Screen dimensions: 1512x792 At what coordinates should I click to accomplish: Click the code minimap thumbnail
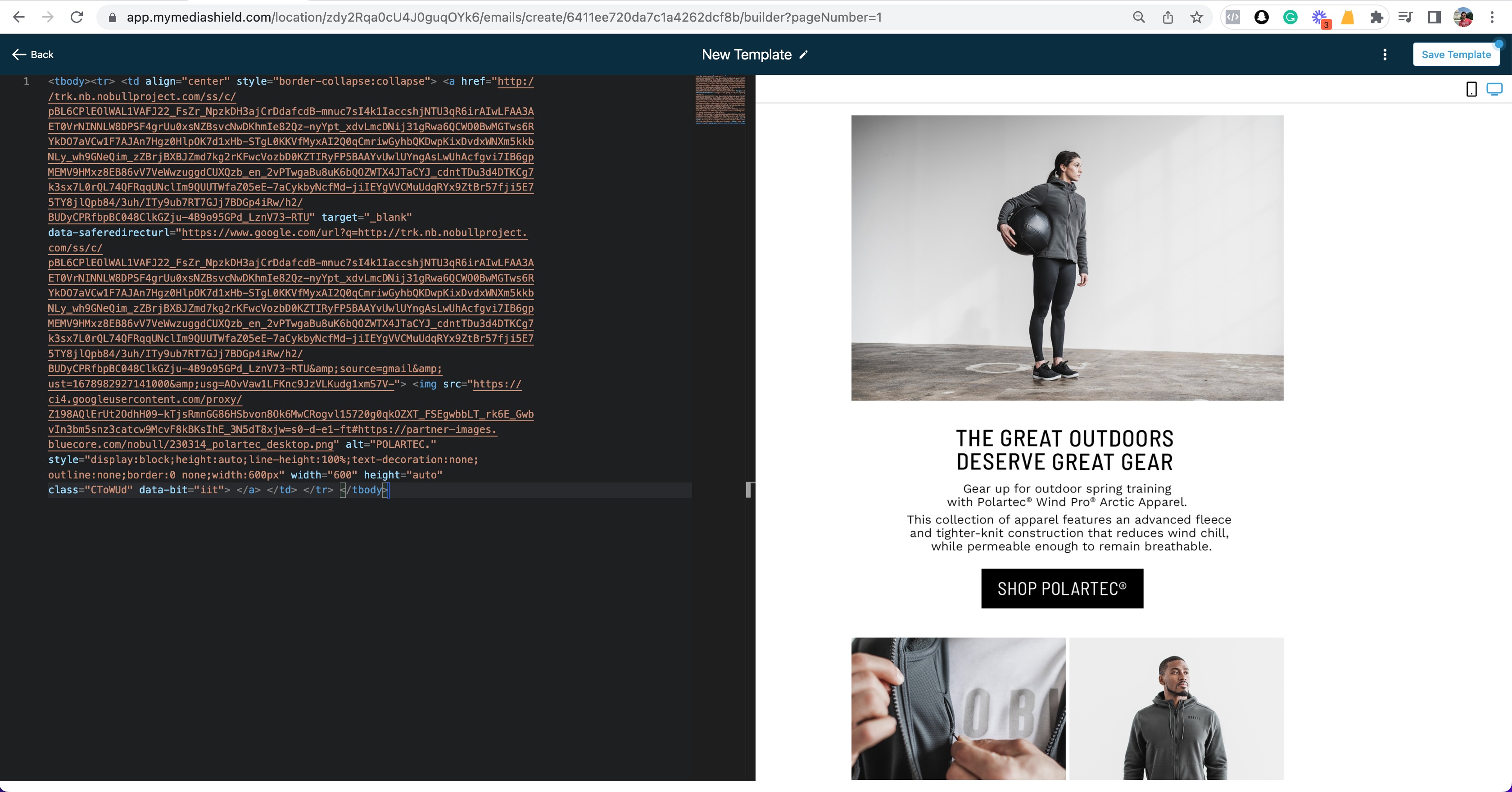coord(720,99)
